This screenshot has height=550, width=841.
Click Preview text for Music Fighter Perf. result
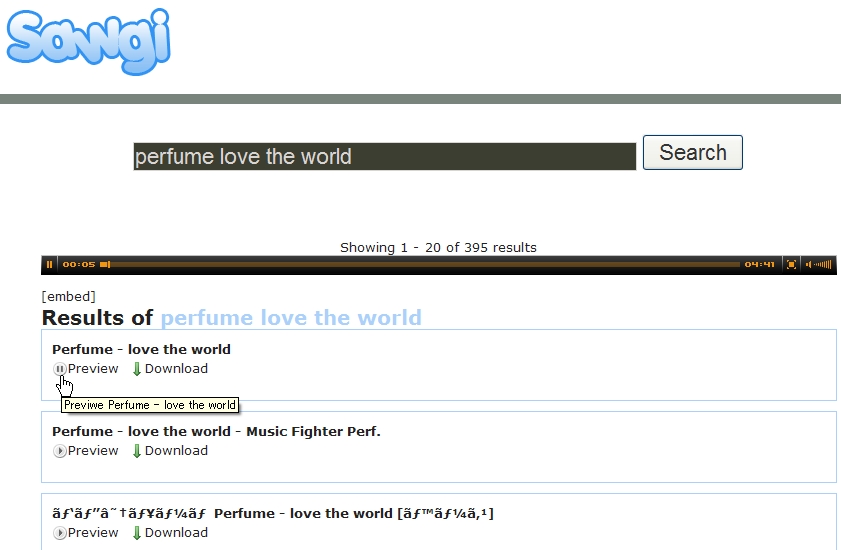point(93,451)
